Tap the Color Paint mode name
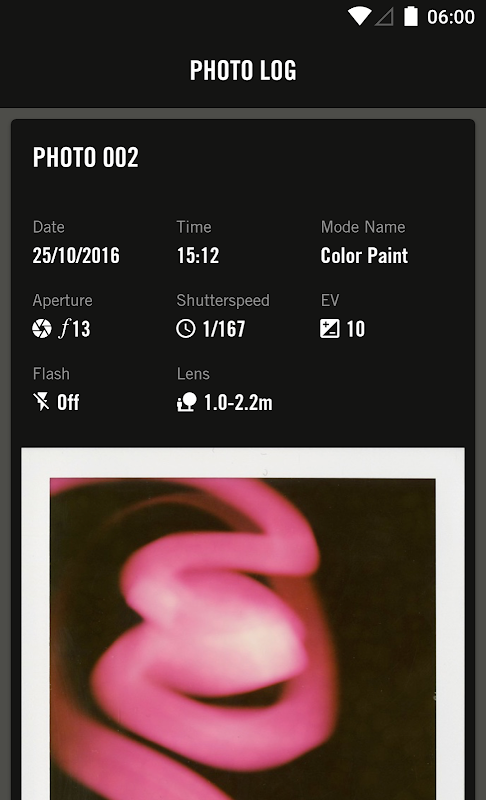Viewport: 486px width, 800px height. [x=364, y=255]
